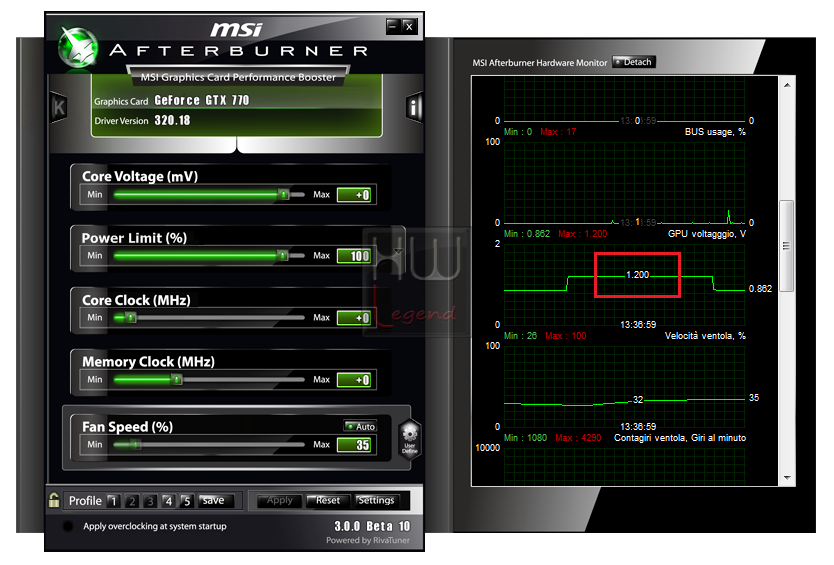The height and width of the screenshot is (565, 834).
Task: Click the 'Max : 17' BUS usage readout
Action: point(558,132)
